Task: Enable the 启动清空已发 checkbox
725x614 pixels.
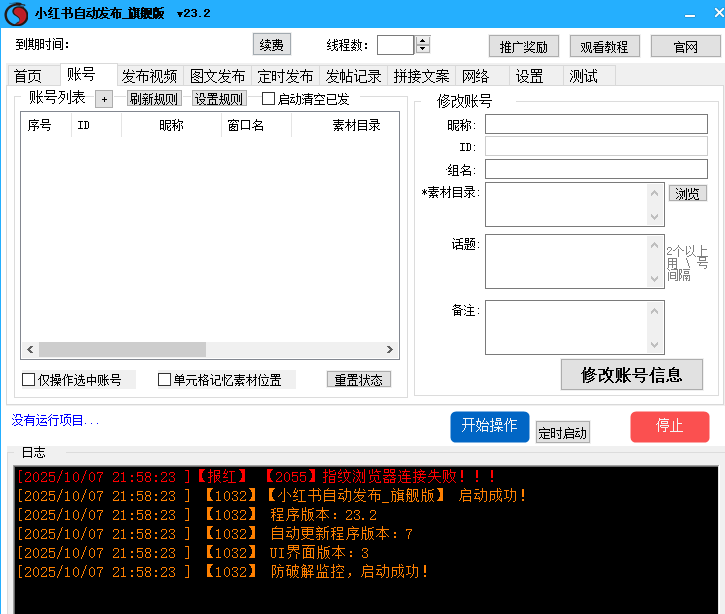Action: [x=269, y=99]
